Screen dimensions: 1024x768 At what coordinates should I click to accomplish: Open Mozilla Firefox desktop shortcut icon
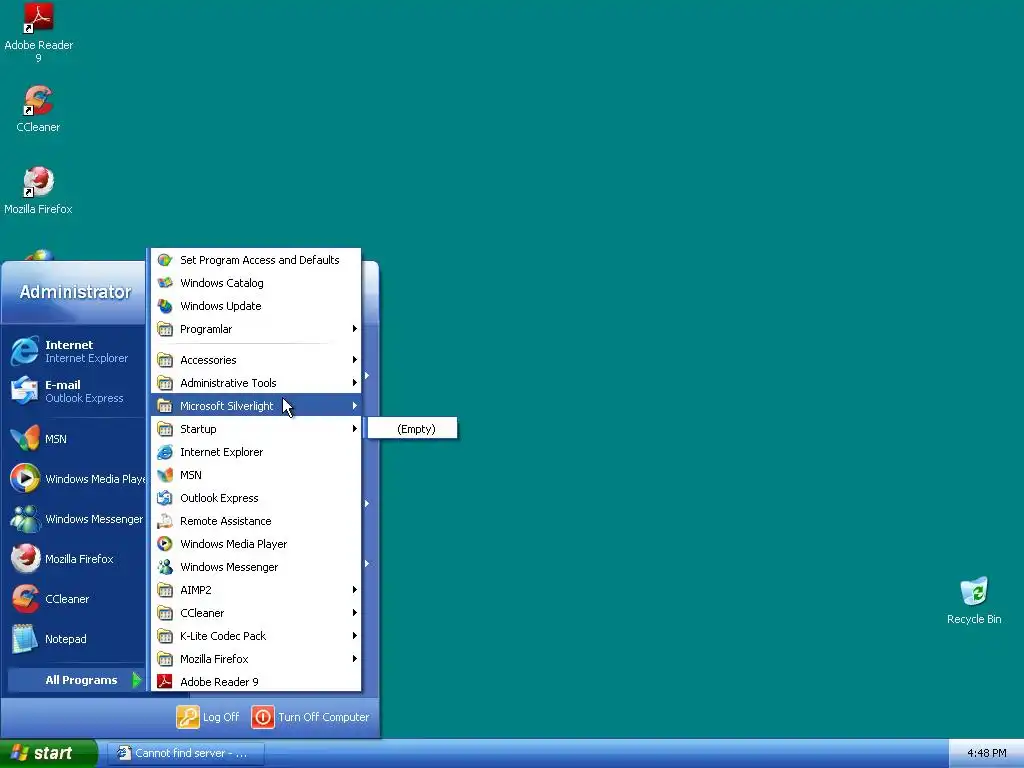point(38,182)
